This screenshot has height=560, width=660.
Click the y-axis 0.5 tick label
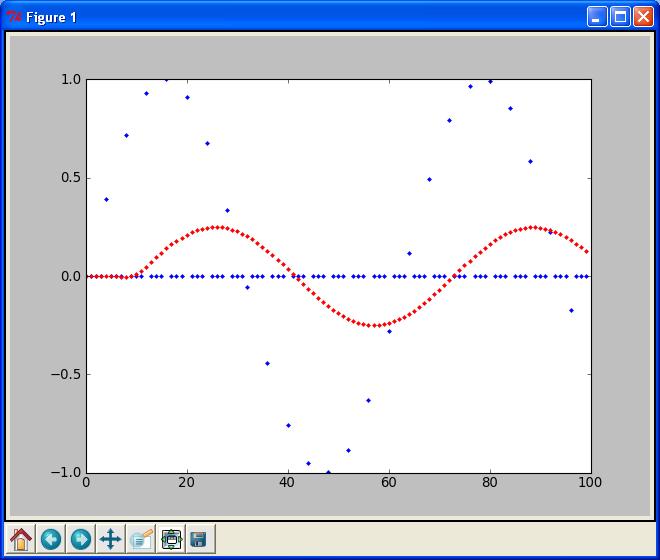(70, 178)
